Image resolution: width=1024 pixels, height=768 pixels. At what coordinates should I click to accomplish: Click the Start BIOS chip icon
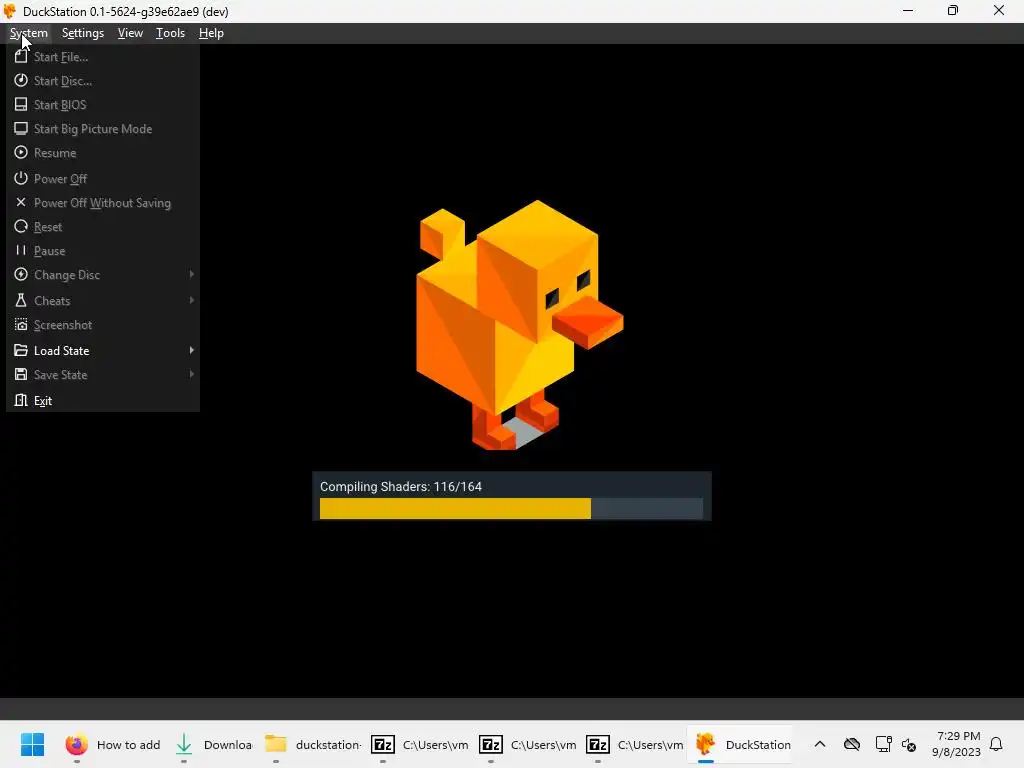click(21, 104)
